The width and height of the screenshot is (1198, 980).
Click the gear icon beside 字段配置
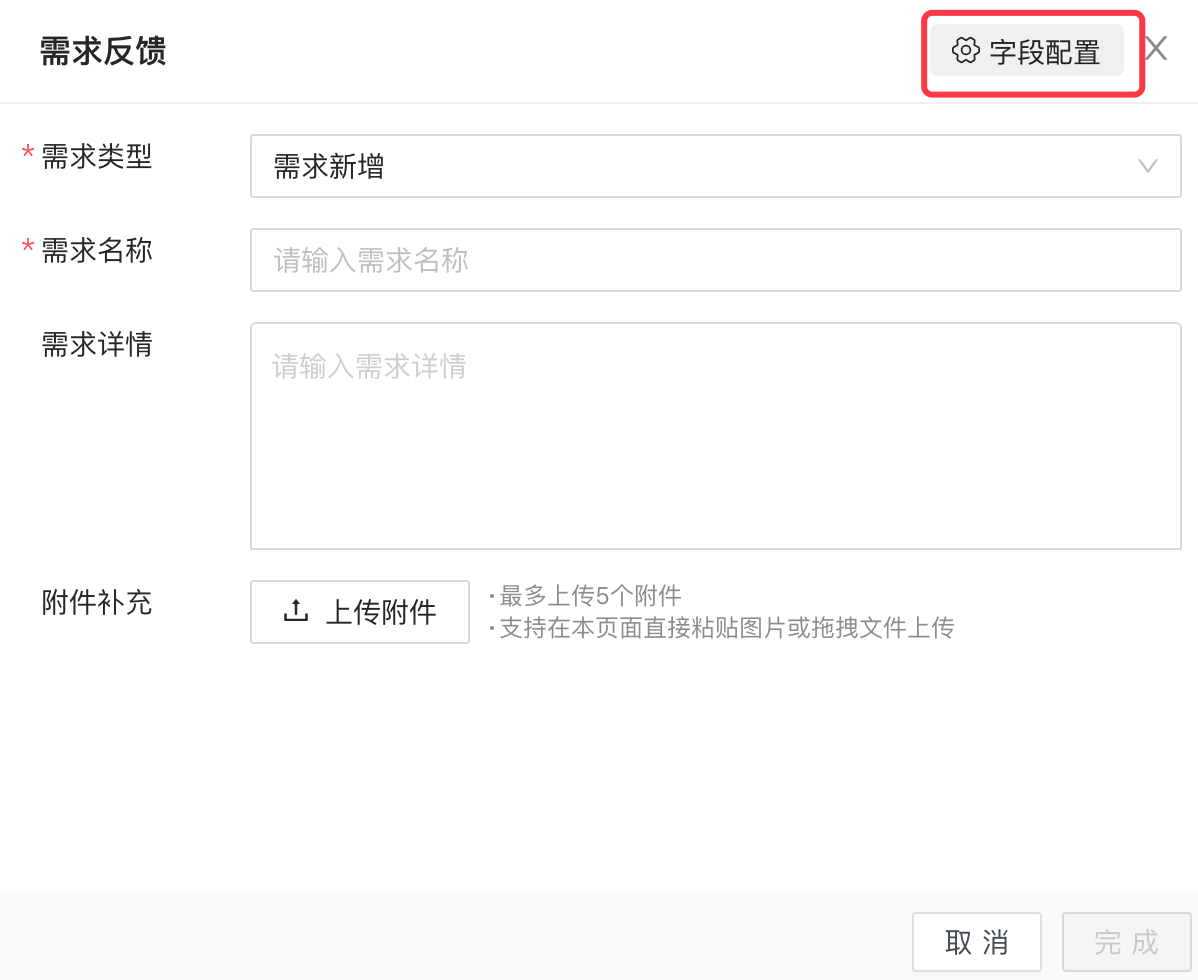(x=965, y=51)
